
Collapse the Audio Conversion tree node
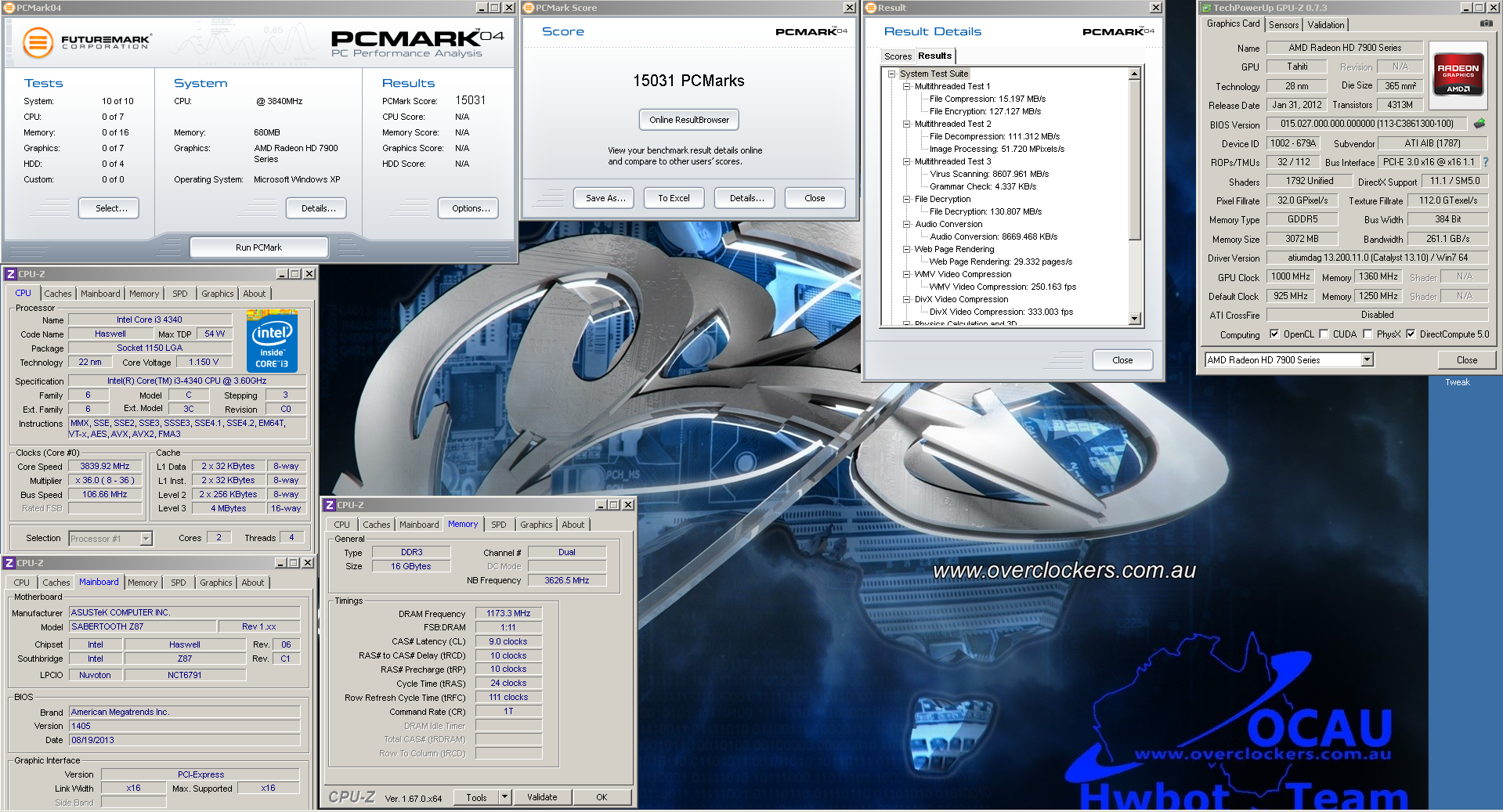point(906,224)
